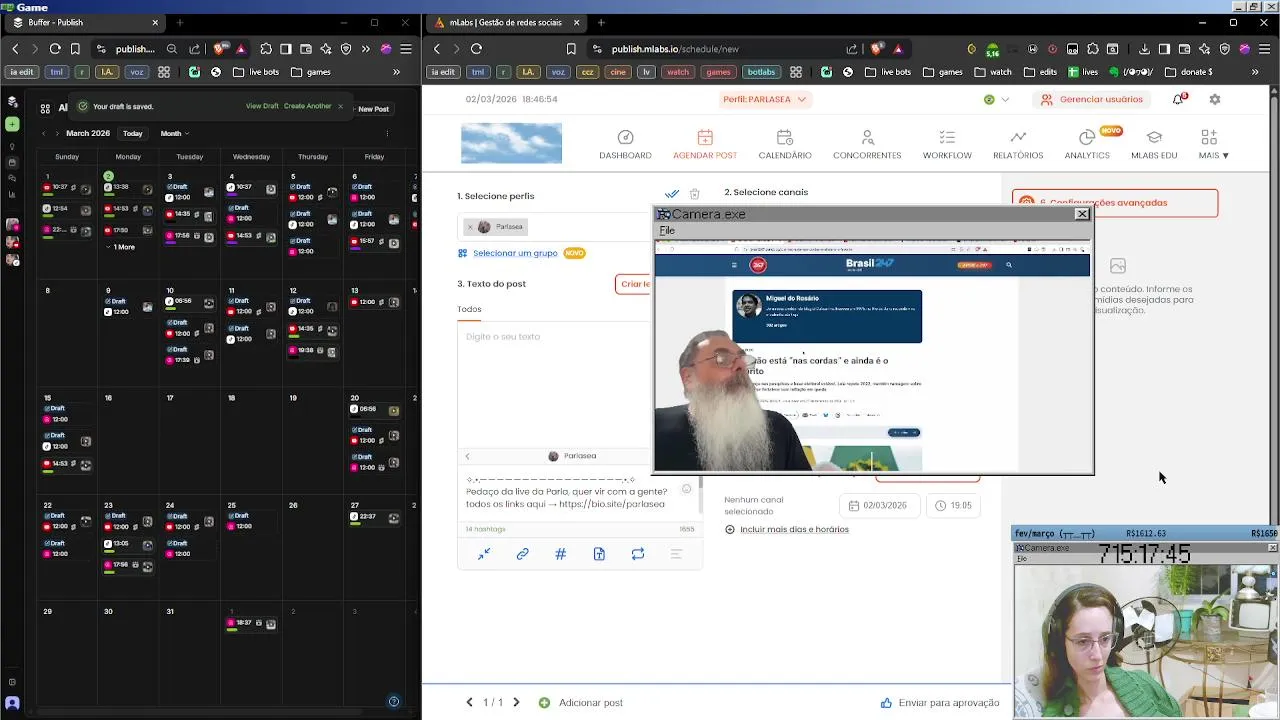1280x720 pixels.
Task: Click the double check icon beside Selecione perfis
Action: [x=672, y=194]
